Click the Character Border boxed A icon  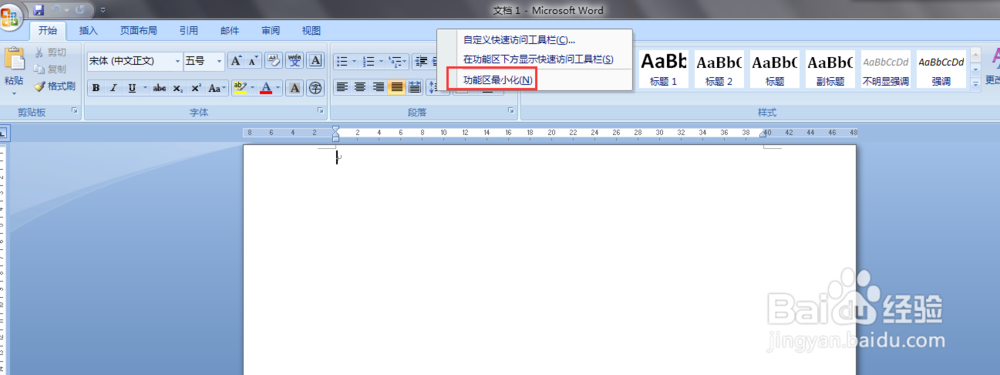315,61
